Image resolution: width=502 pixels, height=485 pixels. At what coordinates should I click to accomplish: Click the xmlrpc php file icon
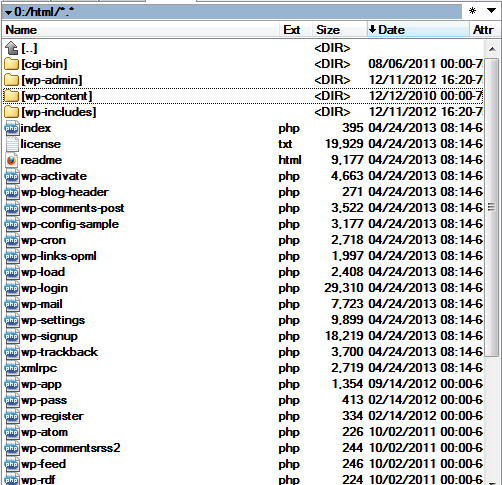[12, 368]
